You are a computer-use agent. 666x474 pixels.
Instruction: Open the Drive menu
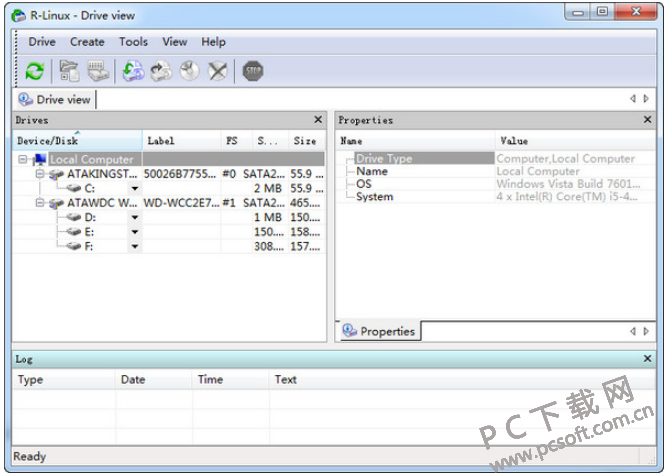click(42, 42)
